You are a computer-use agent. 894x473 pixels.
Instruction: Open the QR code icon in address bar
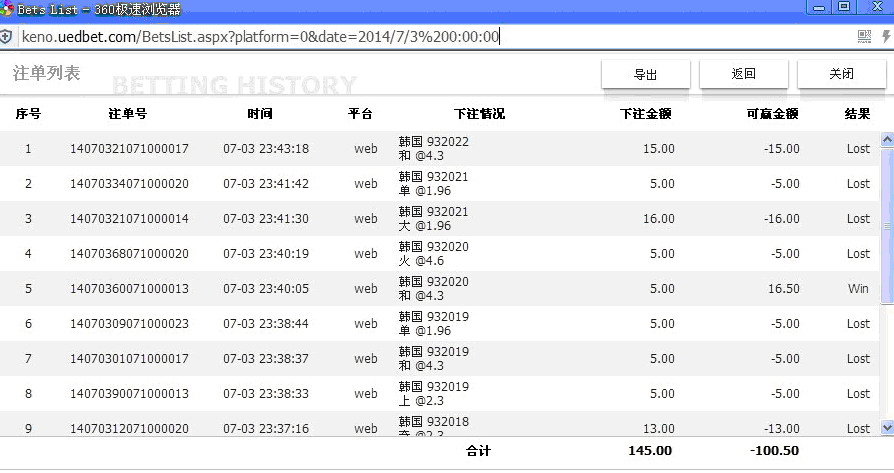click(864, 37)
